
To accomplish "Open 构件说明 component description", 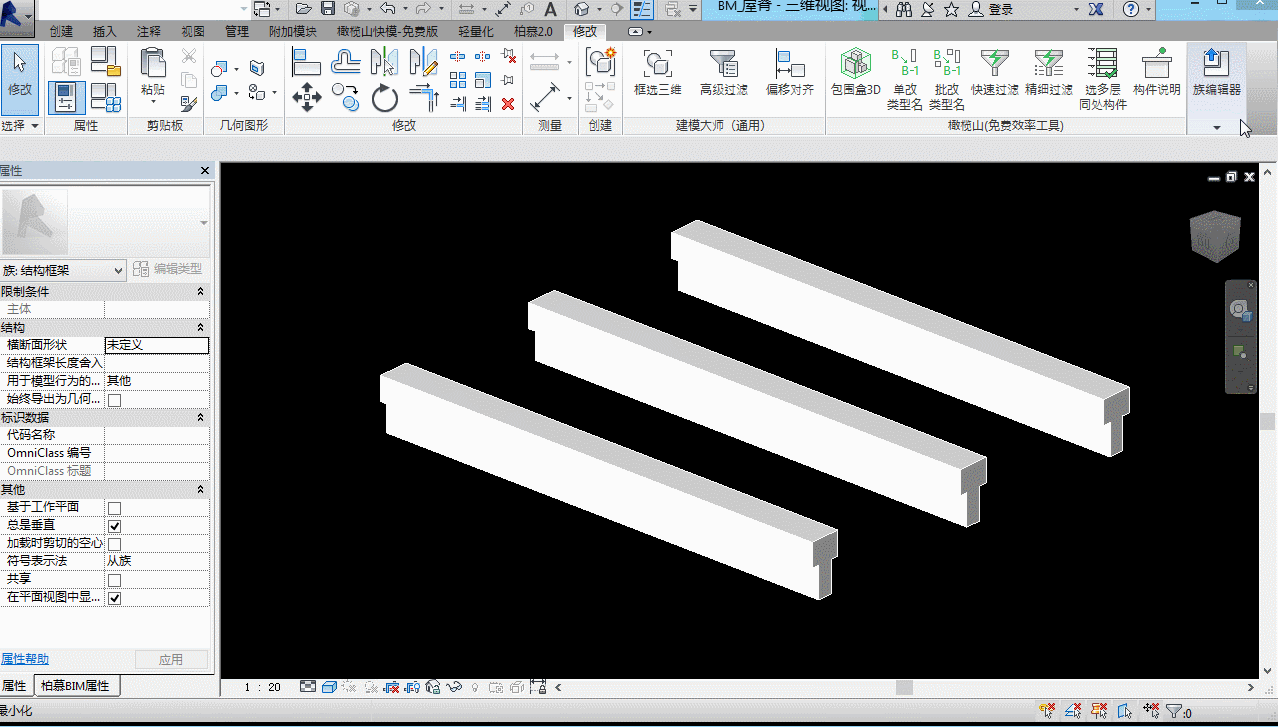I will (x=1157, y=72).
